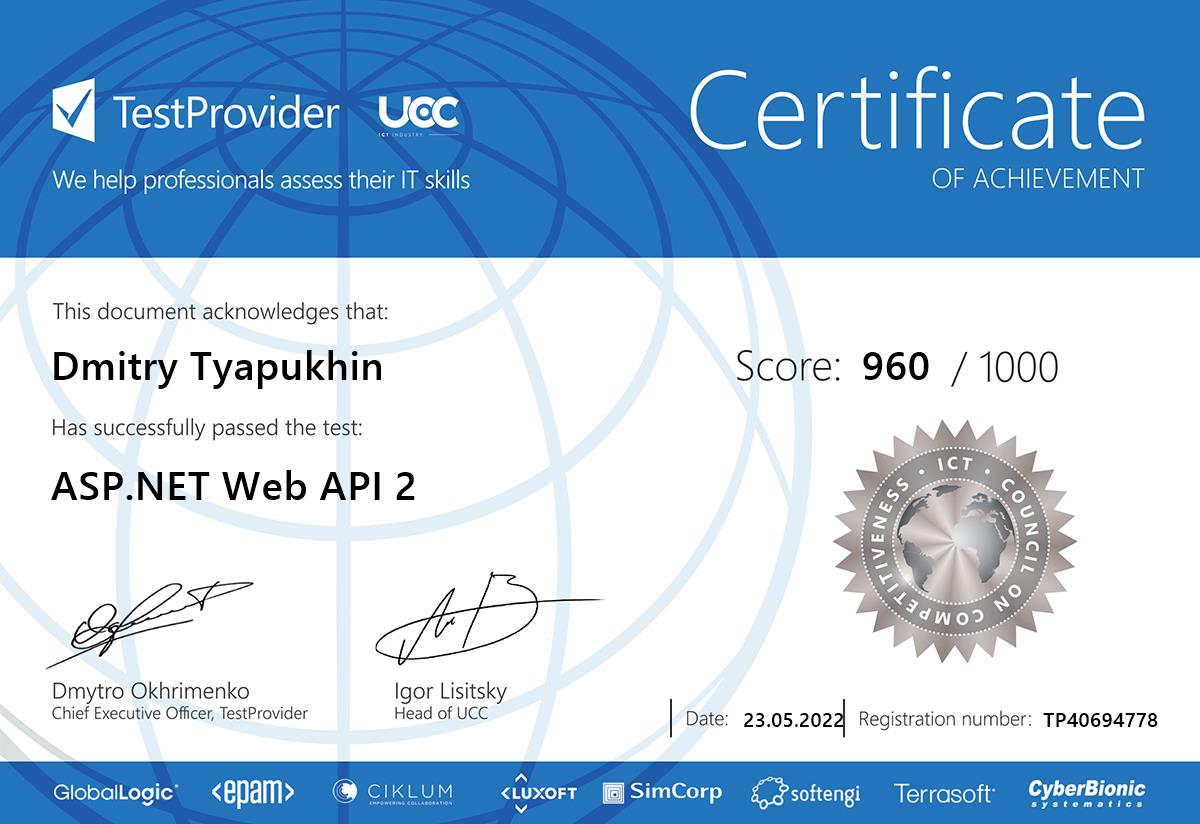
Task: Click the score value 960
Action: pyautogui.click(x=895, y=367)
